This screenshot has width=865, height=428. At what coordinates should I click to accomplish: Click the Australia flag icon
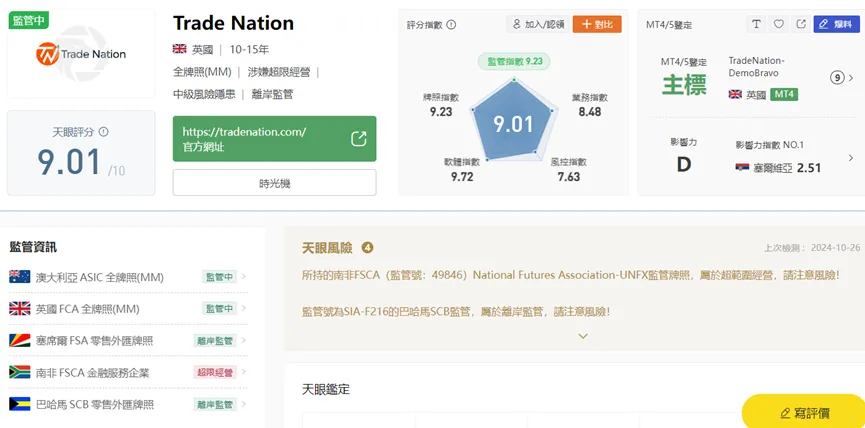(x=20, y=277)
